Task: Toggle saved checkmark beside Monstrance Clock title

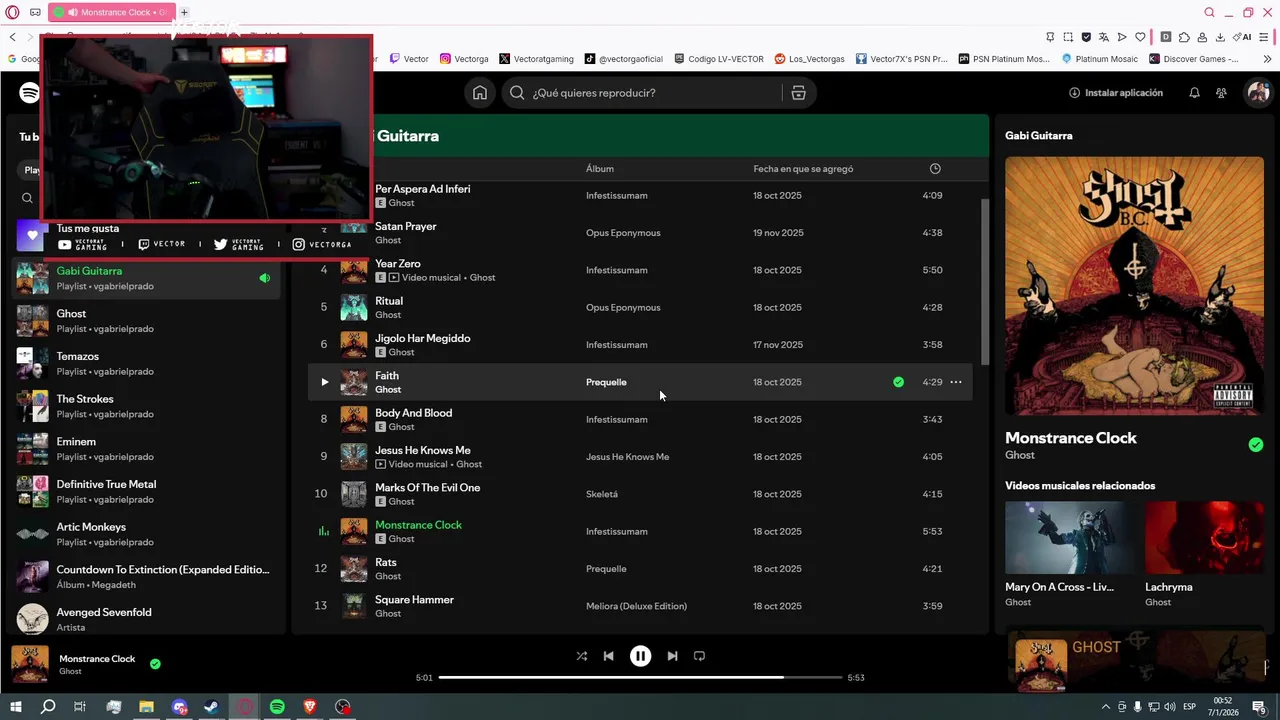Action: pyautogui.click(x=1256, y=445)
